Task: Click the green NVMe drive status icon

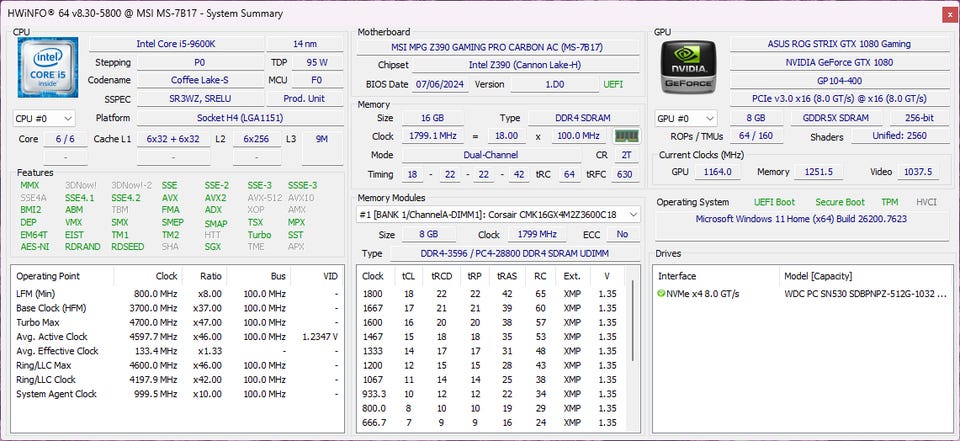Action: point(661,294)
